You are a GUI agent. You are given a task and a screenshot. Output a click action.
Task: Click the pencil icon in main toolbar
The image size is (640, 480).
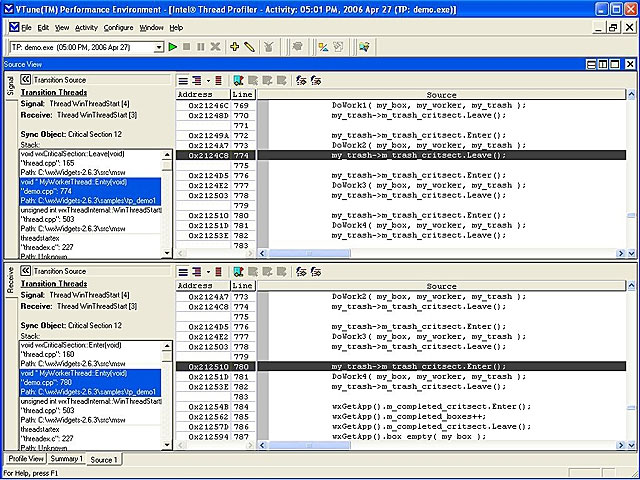[249, 46]
